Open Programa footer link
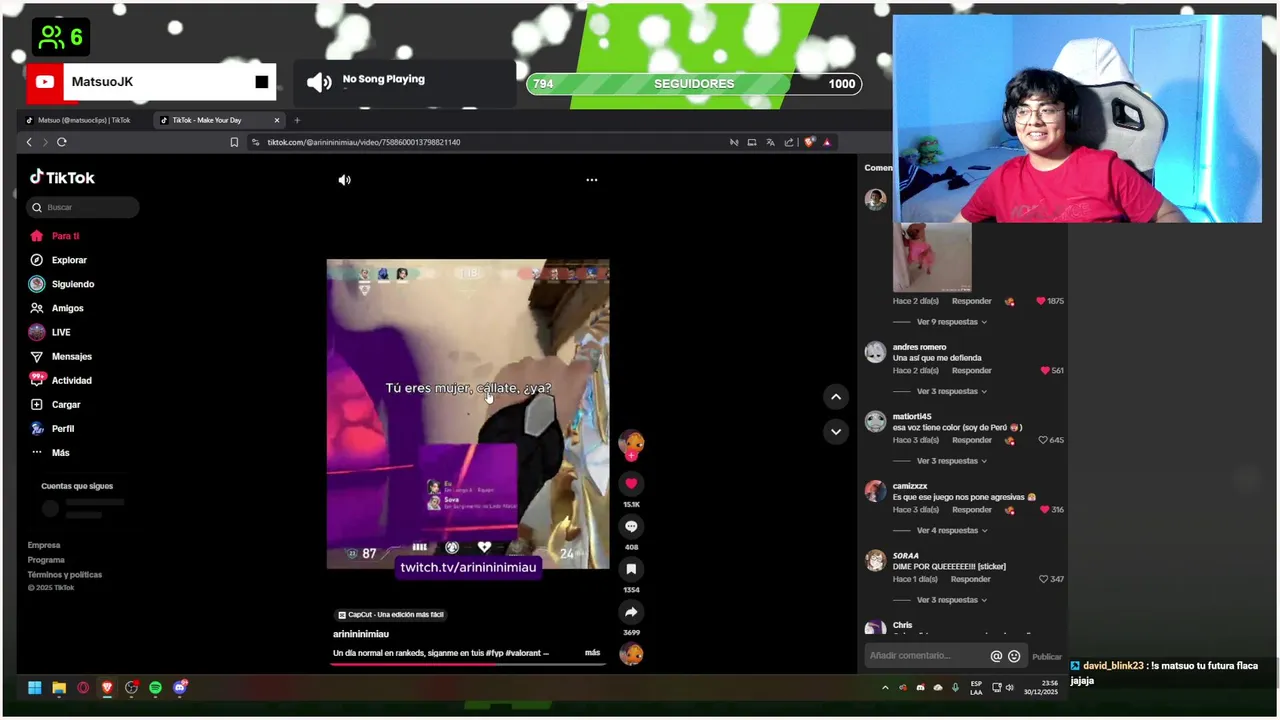This screenshot has height=720, width=1280. point(46,560)
